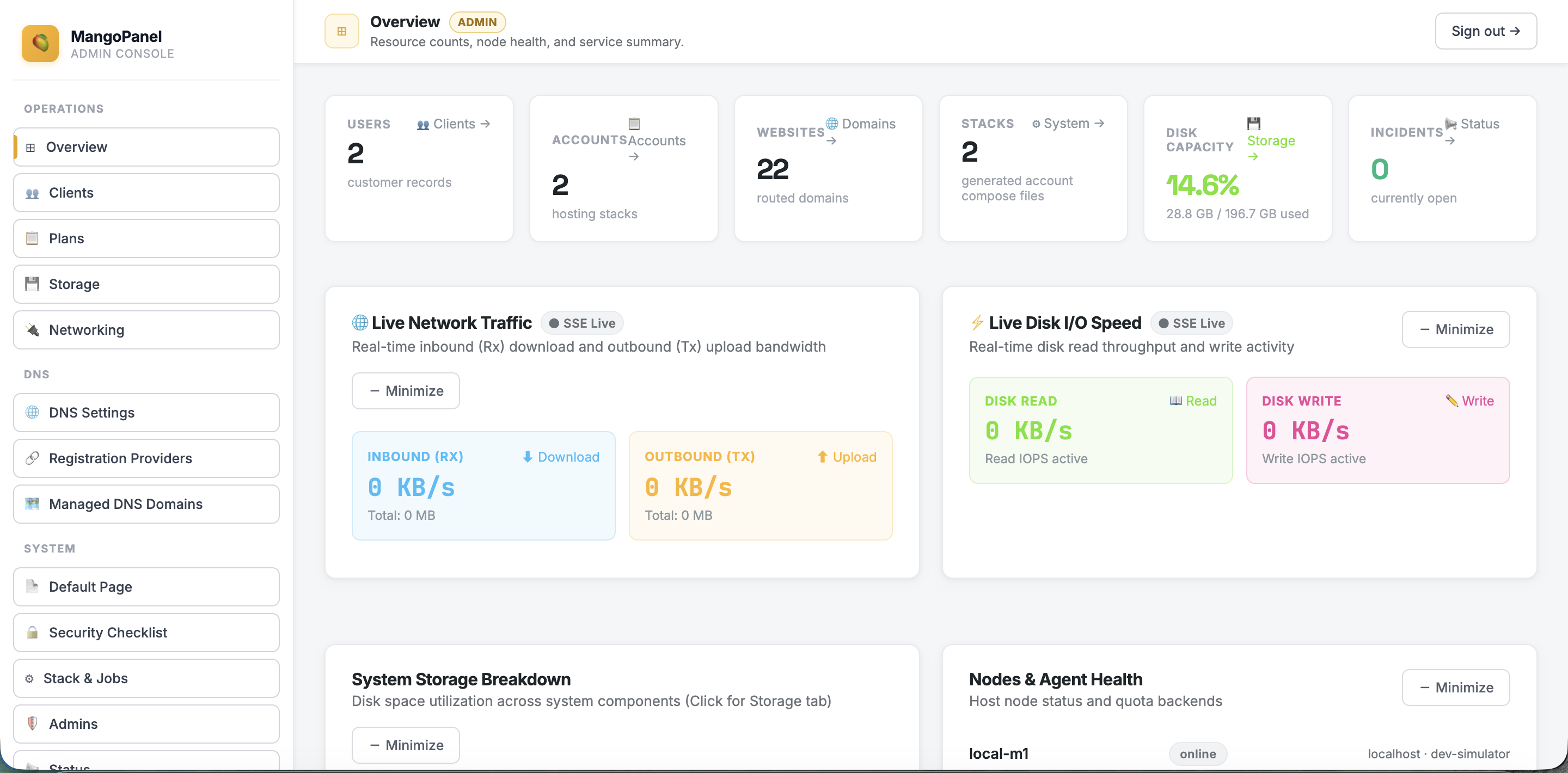Follow the Clients link in Users card
This screenshot has height=773, width=1568.
[454, 124]
